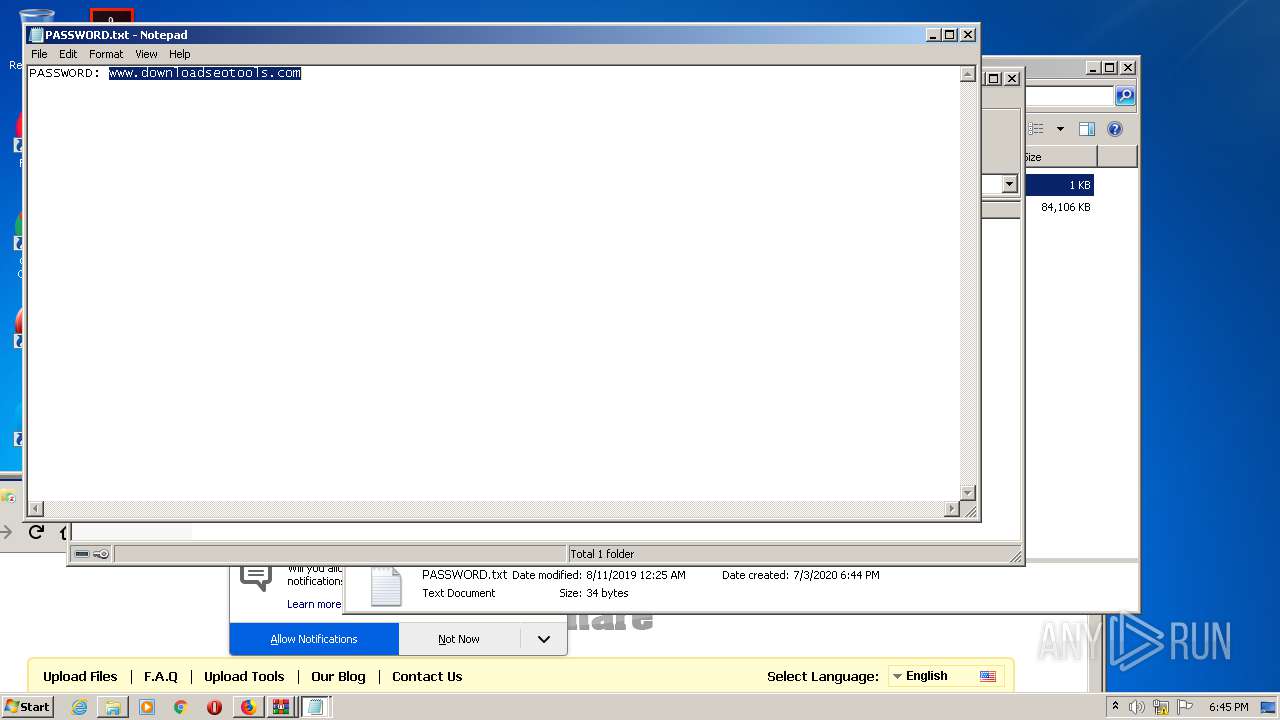
Task: Close the WinRAR window behind Notepad
Action: click(1012, 78)
